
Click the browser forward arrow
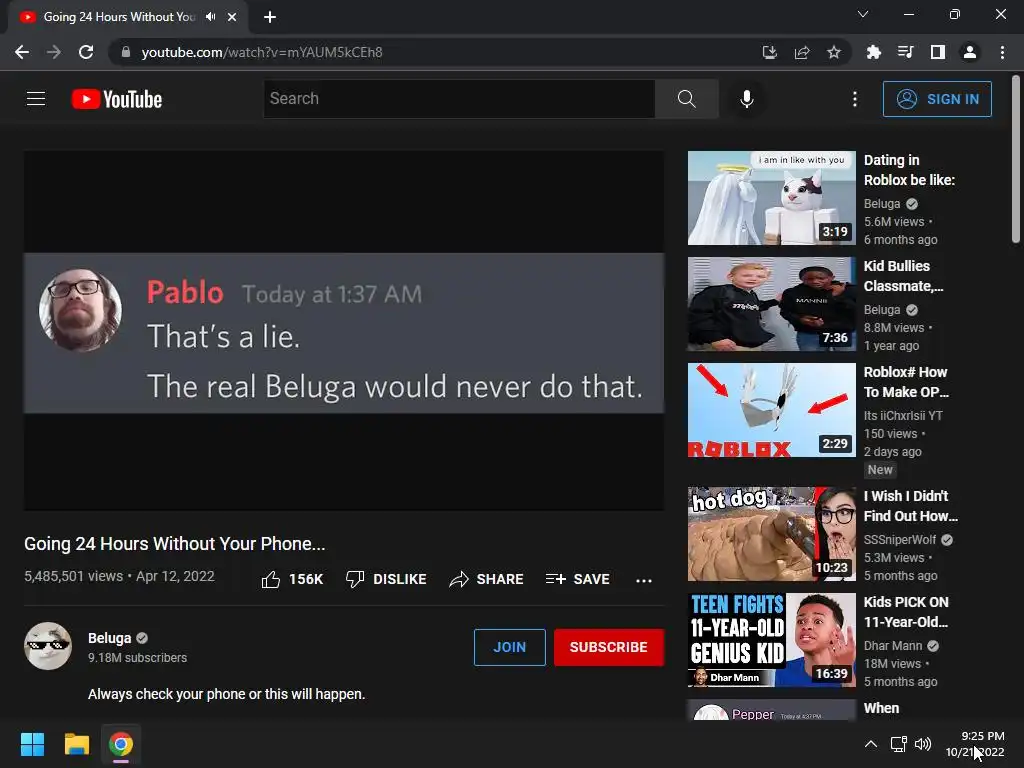tap(54, 52)
